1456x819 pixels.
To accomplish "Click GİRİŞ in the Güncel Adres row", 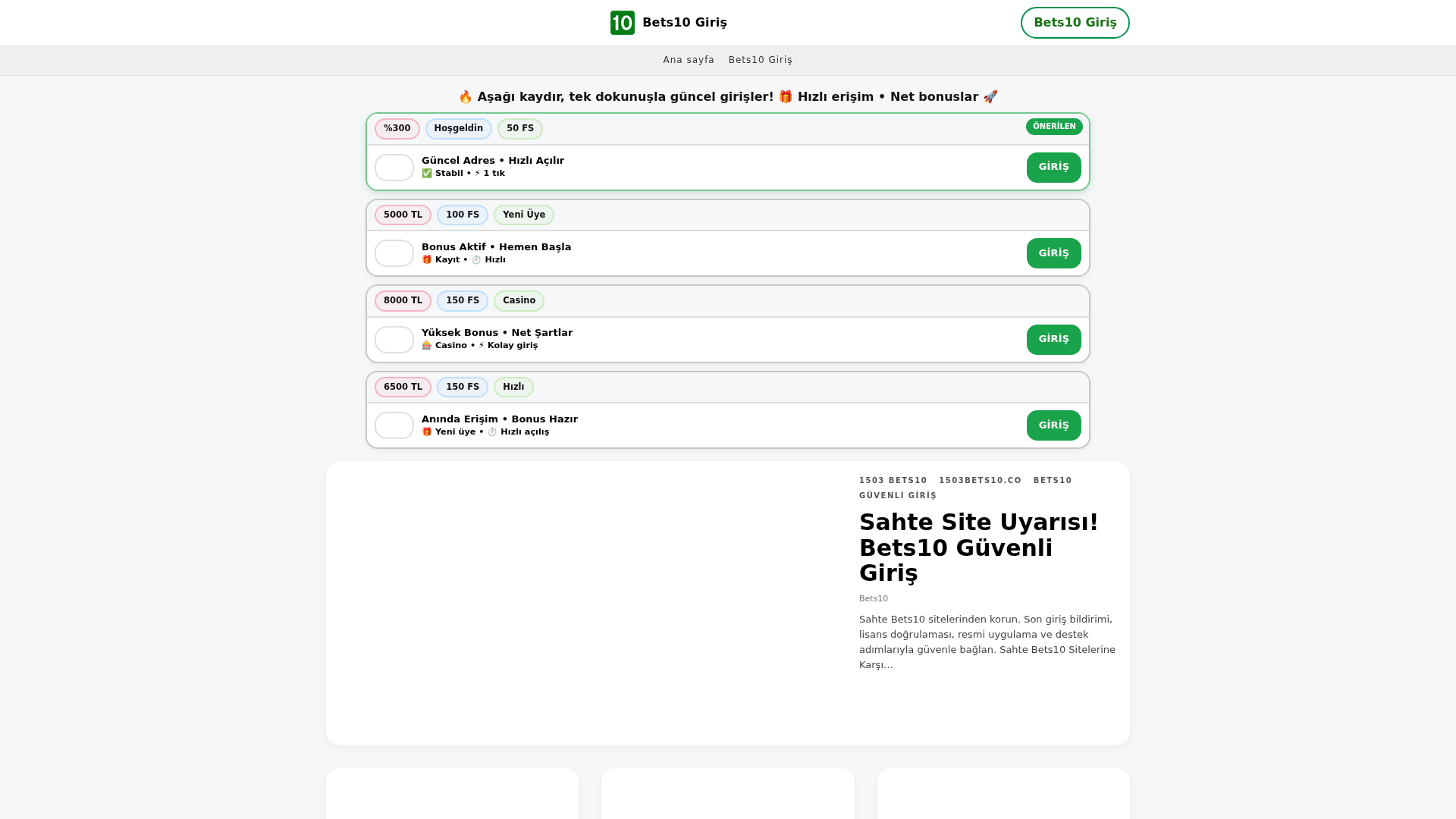I will [x=1053, y=168].
